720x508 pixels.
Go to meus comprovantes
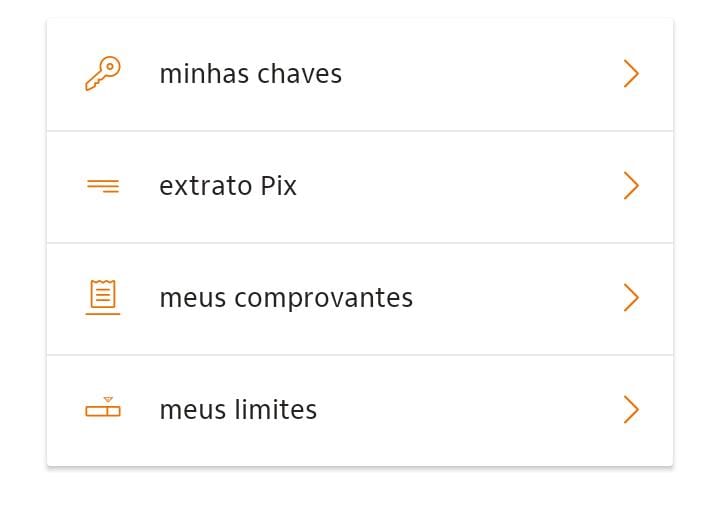(360, 299)
